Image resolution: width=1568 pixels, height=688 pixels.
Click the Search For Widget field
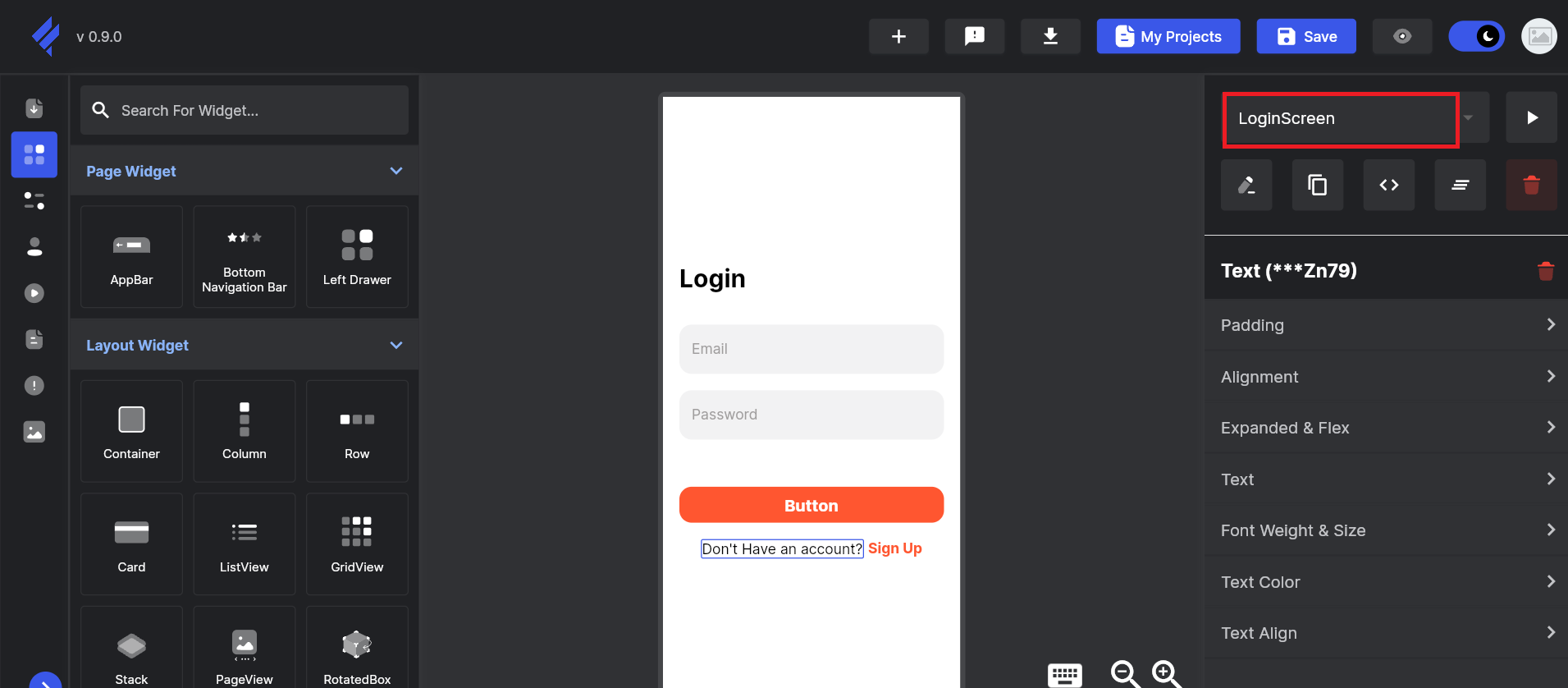(245, 110)
